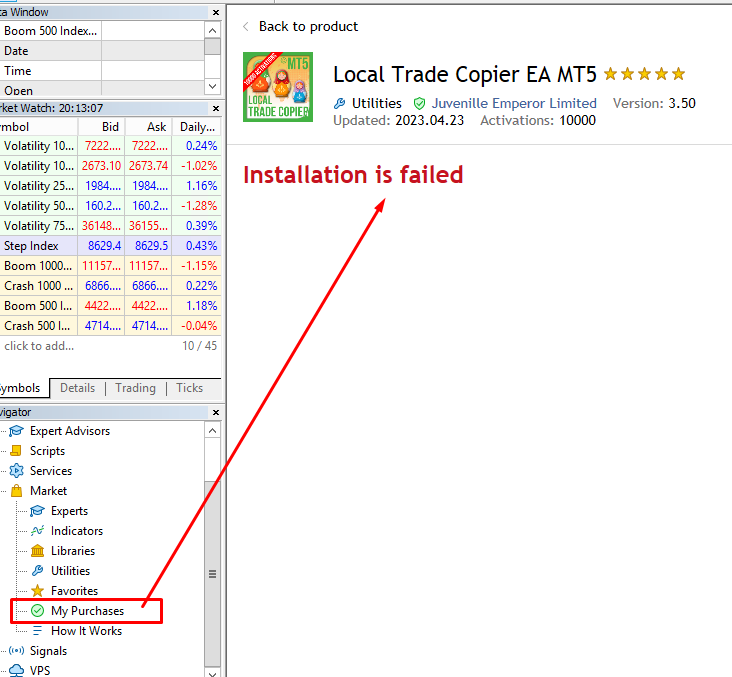Click the Data Window scroll down arrow
The image size is (732, 677).
212,86
